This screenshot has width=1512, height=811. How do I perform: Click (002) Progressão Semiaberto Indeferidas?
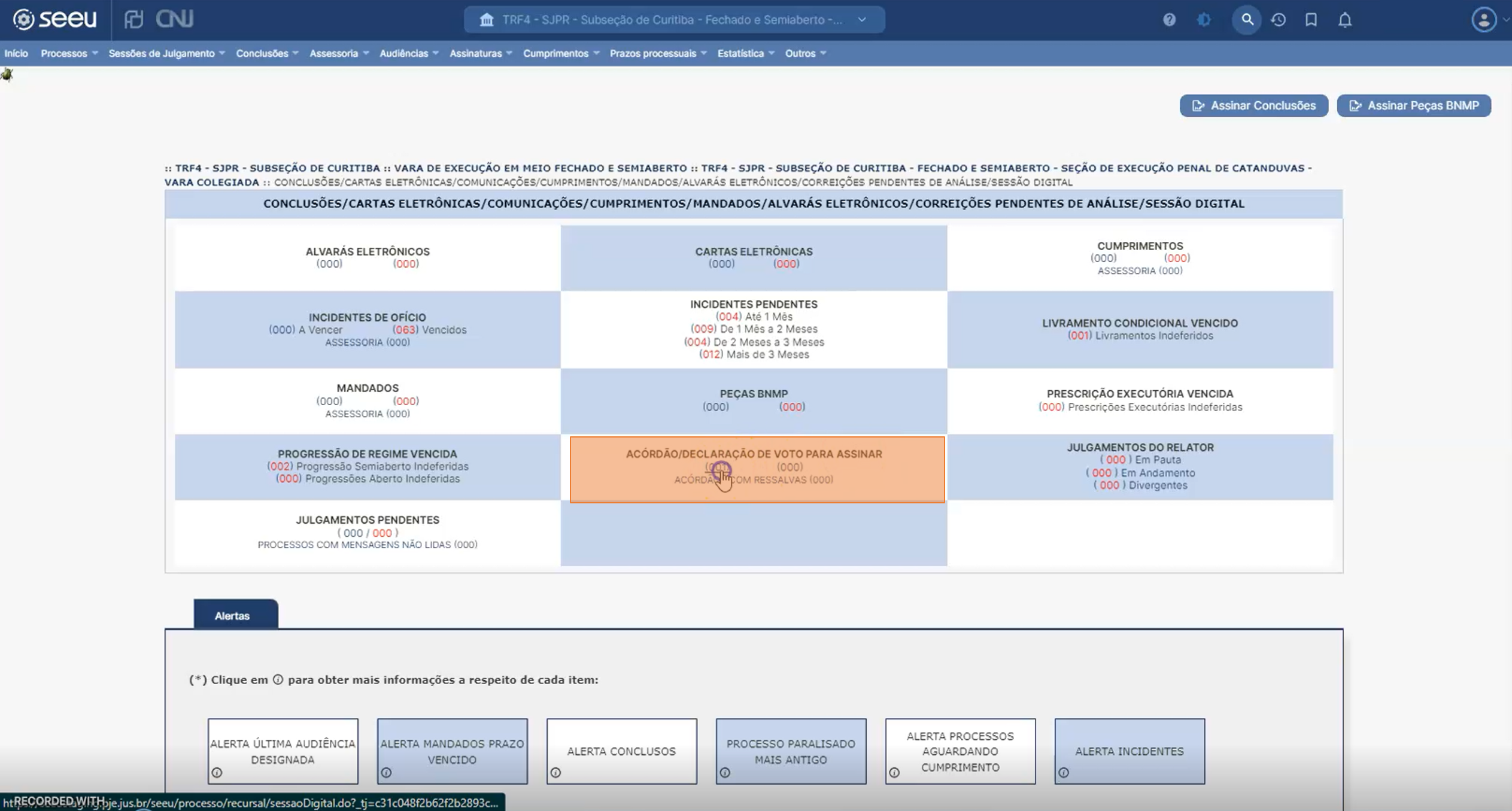click(368, 466)
